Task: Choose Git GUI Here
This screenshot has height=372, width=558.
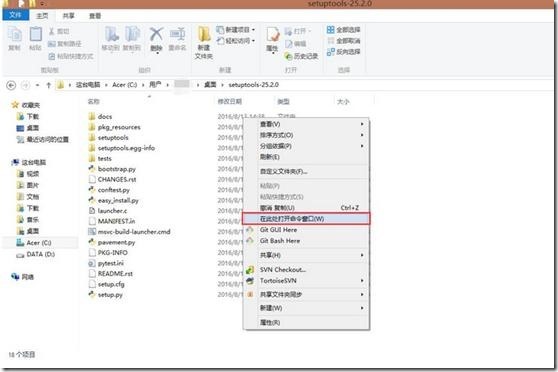Action: [x=306, y=230]
